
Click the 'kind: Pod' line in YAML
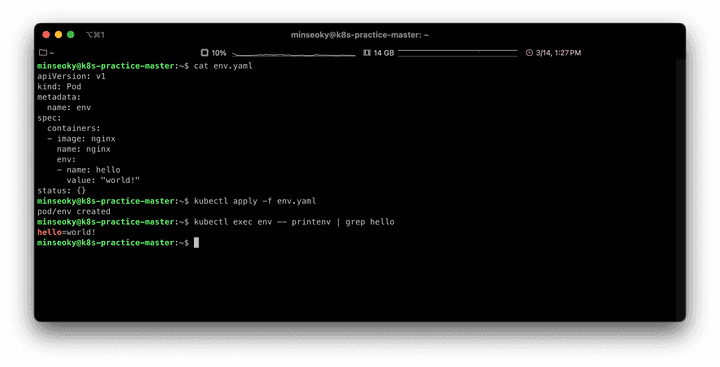59,86
